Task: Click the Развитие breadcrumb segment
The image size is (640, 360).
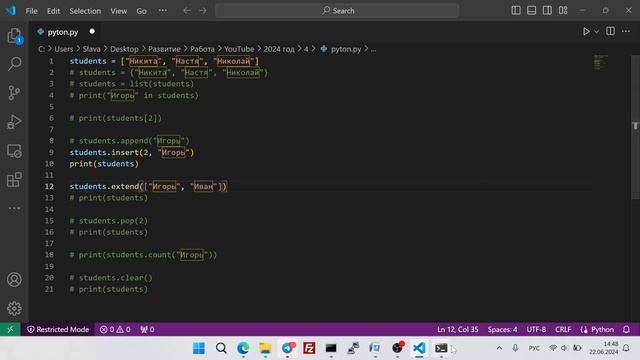Action: click(x=164, y=49)
